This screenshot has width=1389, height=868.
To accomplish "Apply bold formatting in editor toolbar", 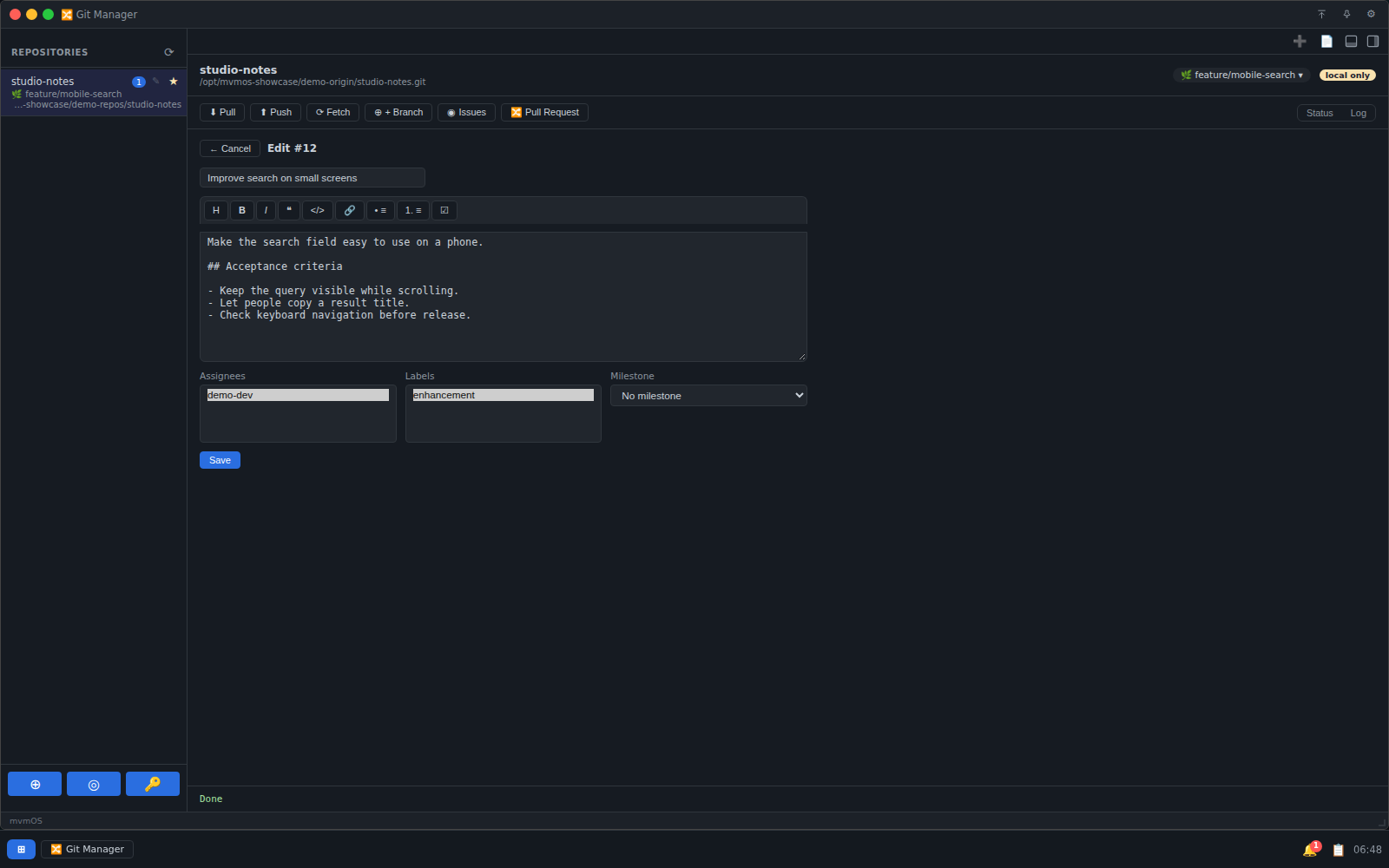I will click(x=242, y=210).
